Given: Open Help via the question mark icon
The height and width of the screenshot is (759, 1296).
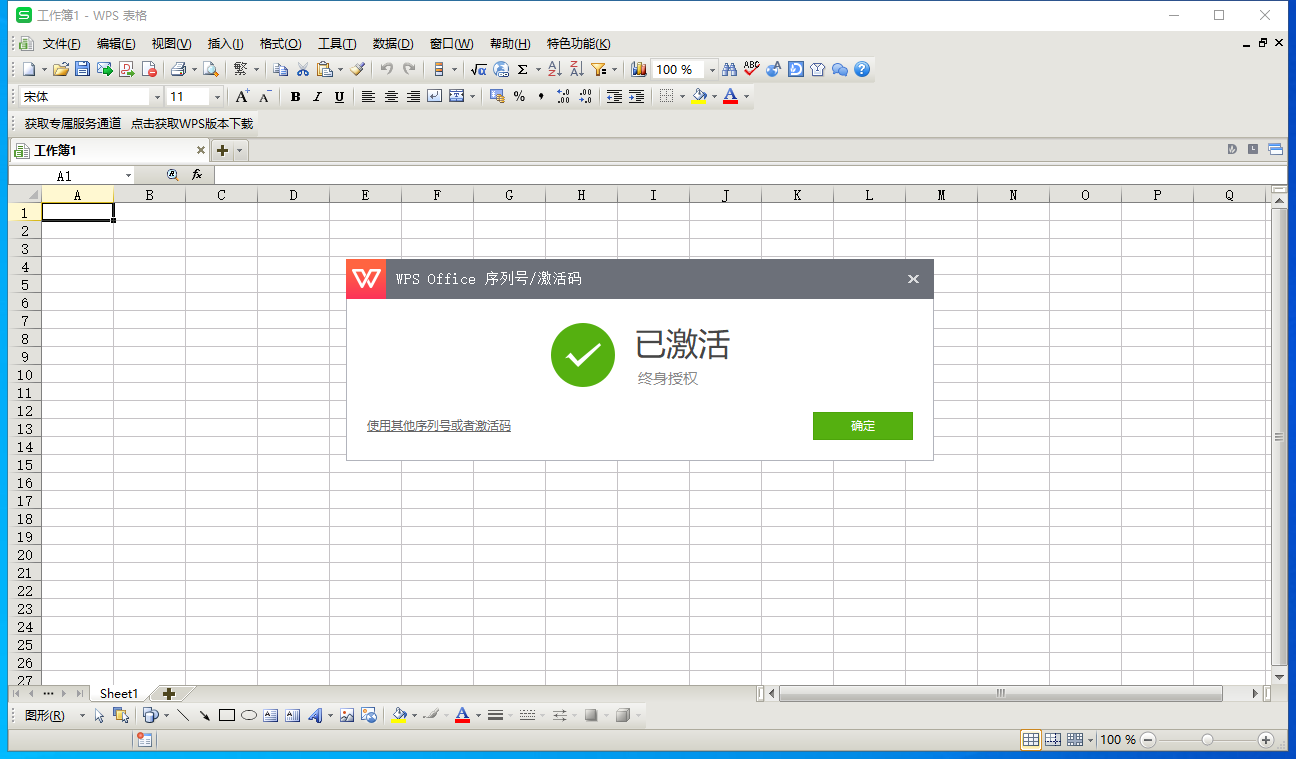Looking at the screenshot, I should click(862, 69).
